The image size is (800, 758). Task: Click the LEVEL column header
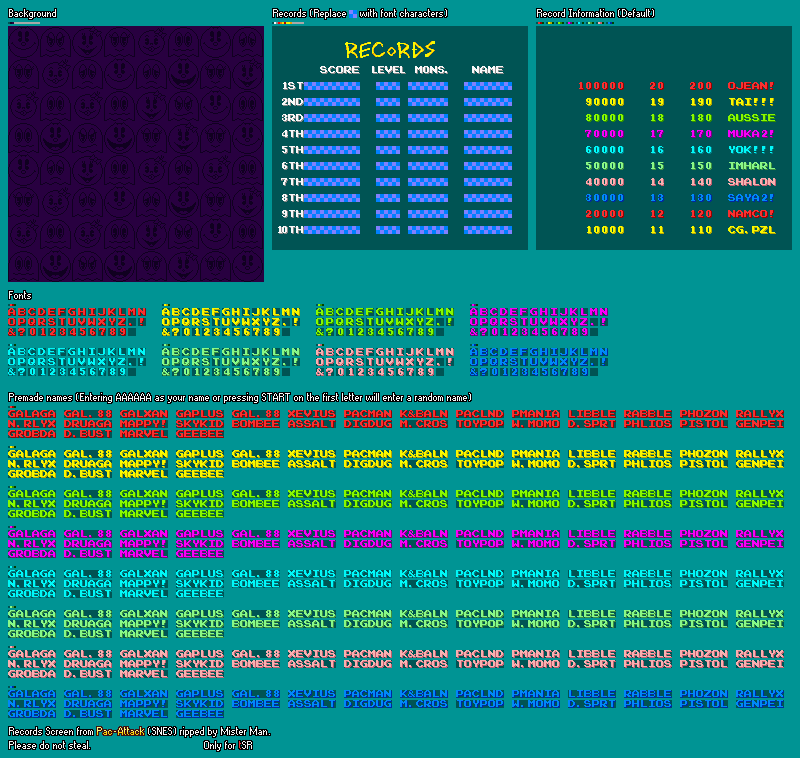[388, 70]
